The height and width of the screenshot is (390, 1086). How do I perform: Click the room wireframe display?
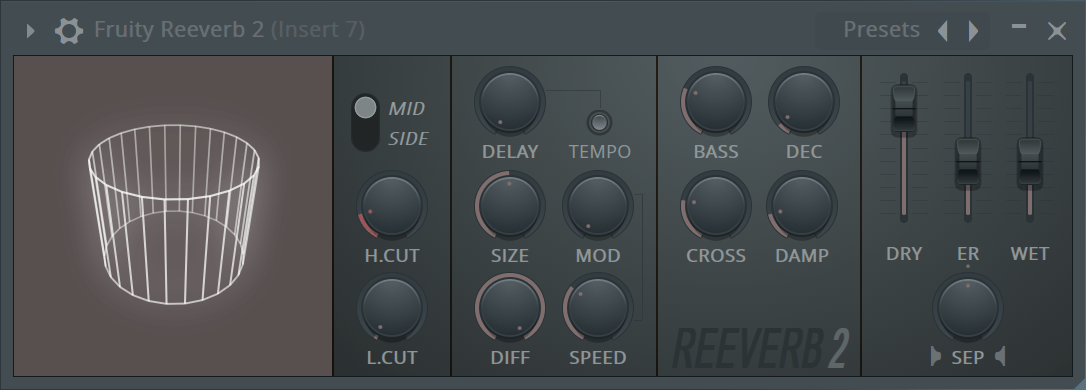(173, 216)
